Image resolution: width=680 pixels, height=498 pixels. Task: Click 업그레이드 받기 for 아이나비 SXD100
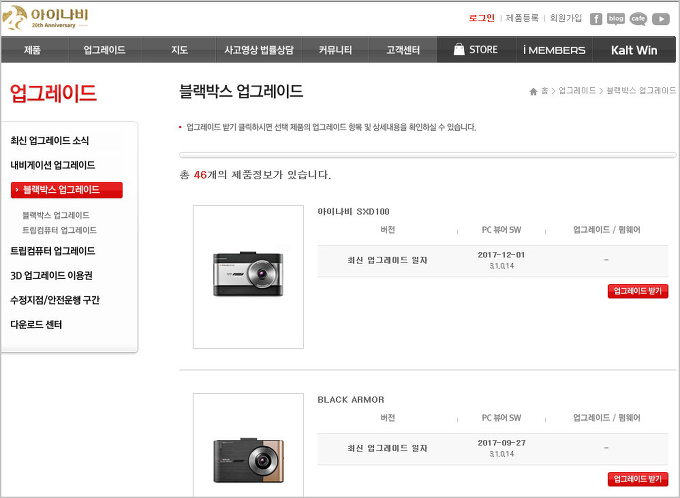(637, 291)
